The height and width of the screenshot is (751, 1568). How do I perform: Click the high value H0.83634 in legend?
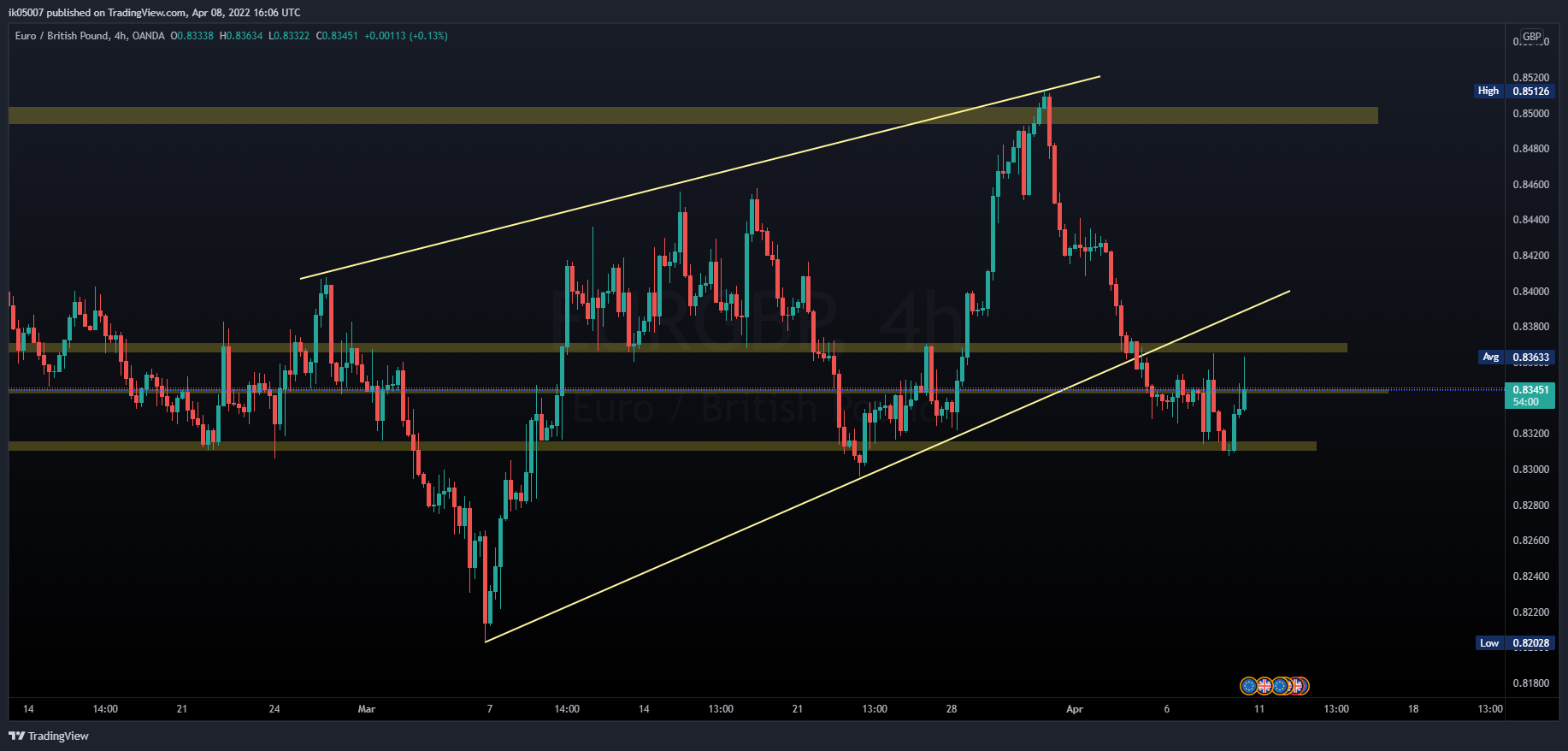click(x=241, y=36)
